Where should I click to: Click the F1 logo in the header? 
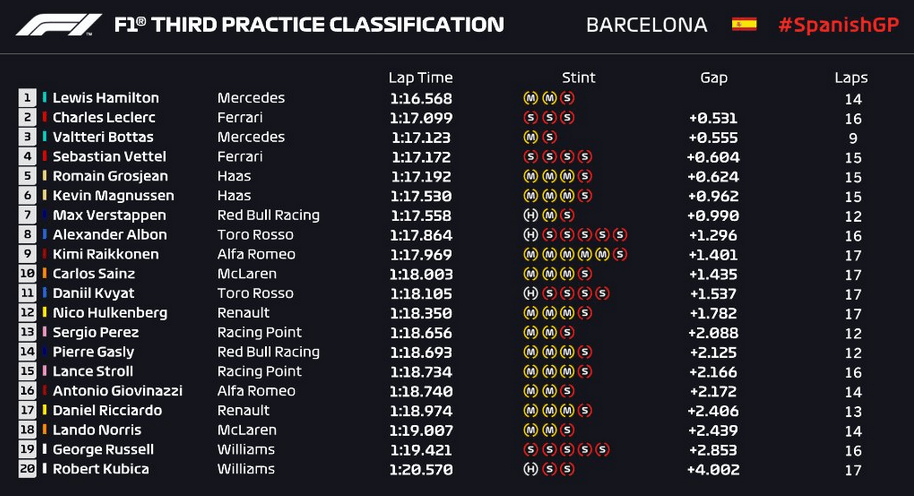tap(58, 25)
